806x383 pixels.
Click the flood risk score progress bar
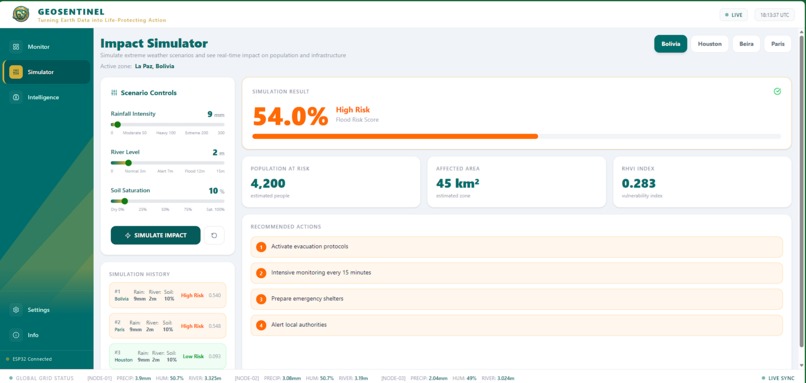pos(517,136)
